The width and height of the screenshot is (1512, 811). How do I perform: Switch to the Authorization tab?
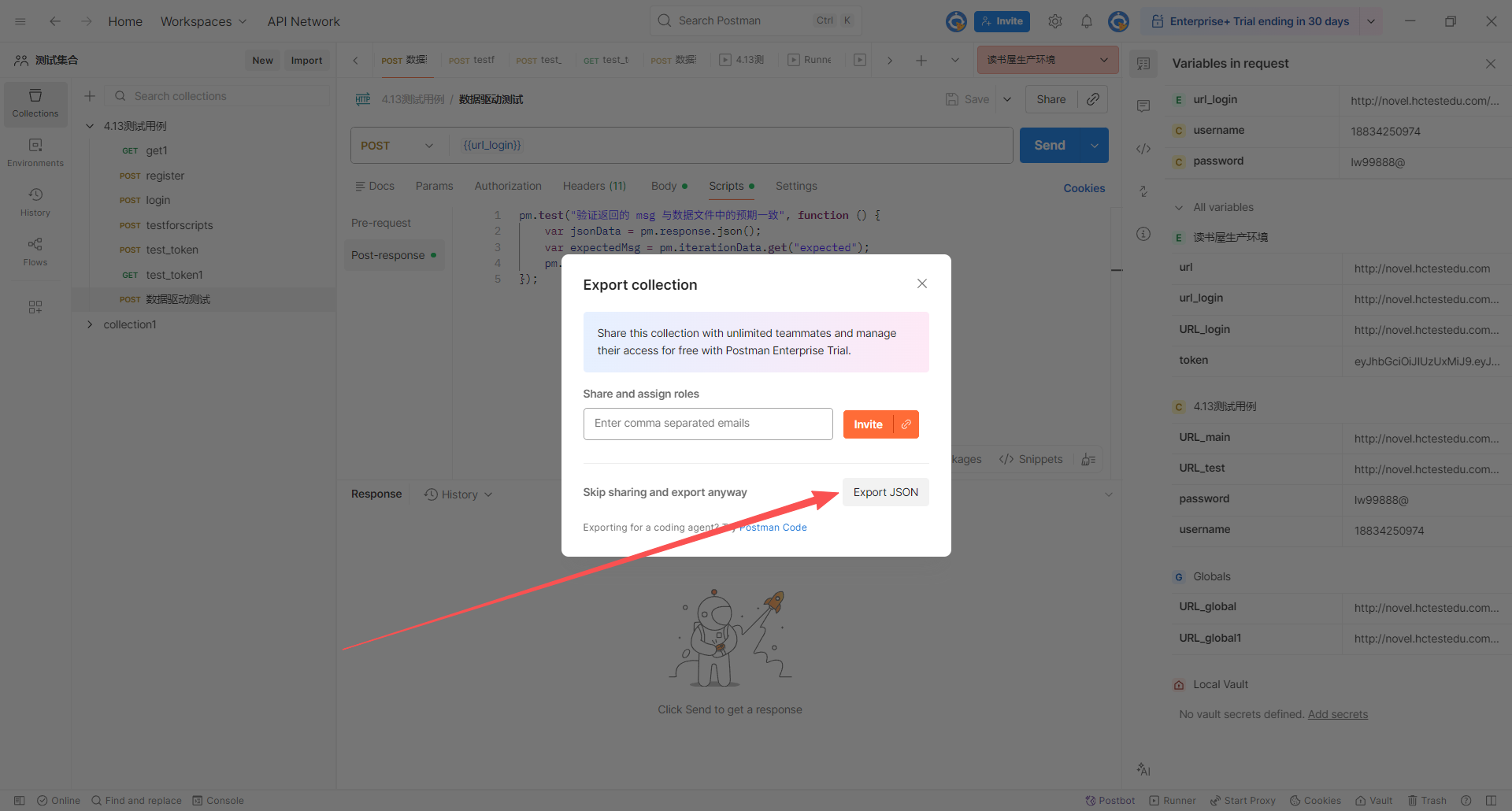(x=508, y=187)
